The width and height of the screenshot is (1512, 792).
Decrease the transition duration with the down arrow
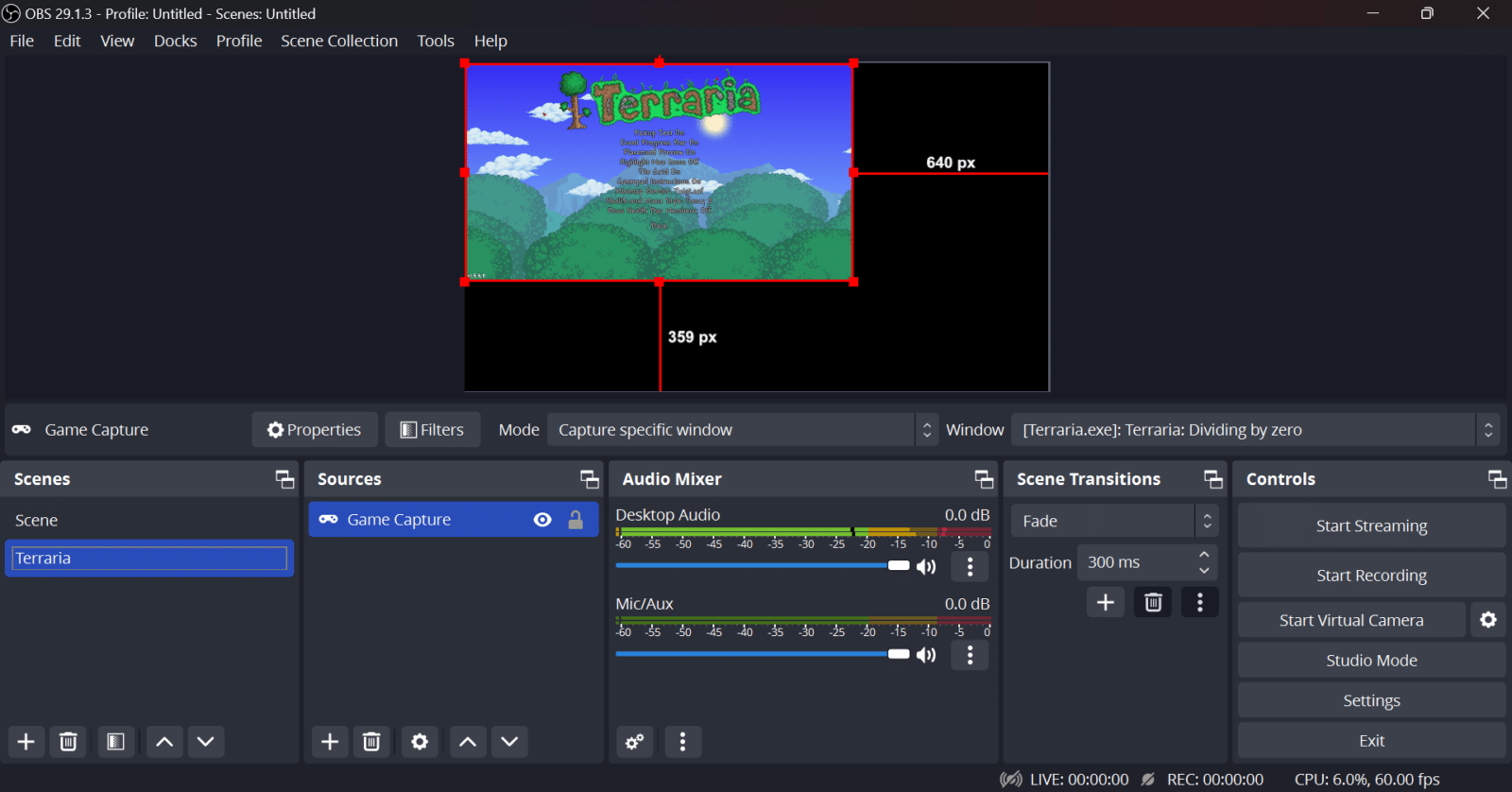1204,571
